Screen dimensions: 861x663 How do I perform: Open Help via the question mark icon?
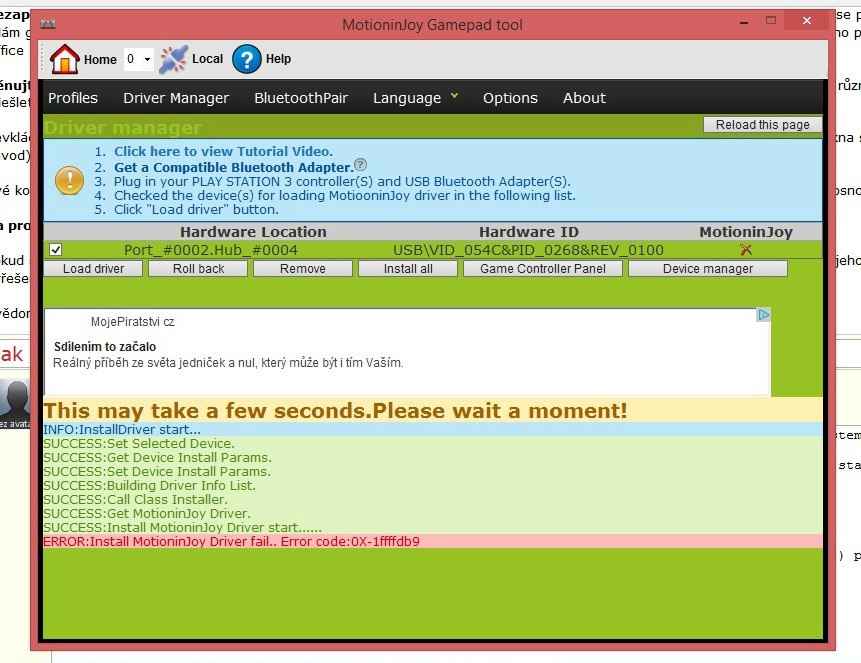[x=247, y=59]
